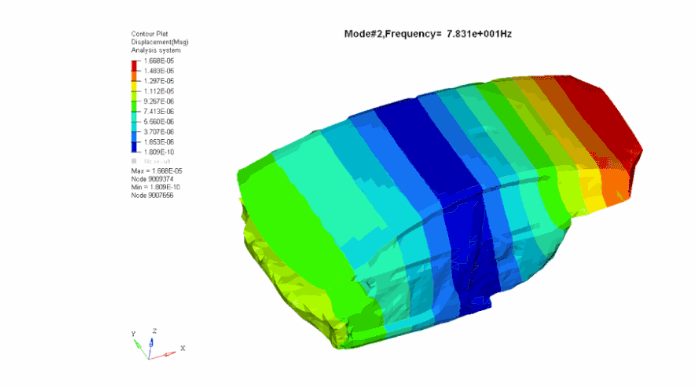Select the dark blue legend color band
This screenshot has height=389, width=695.
pos(134,147)
